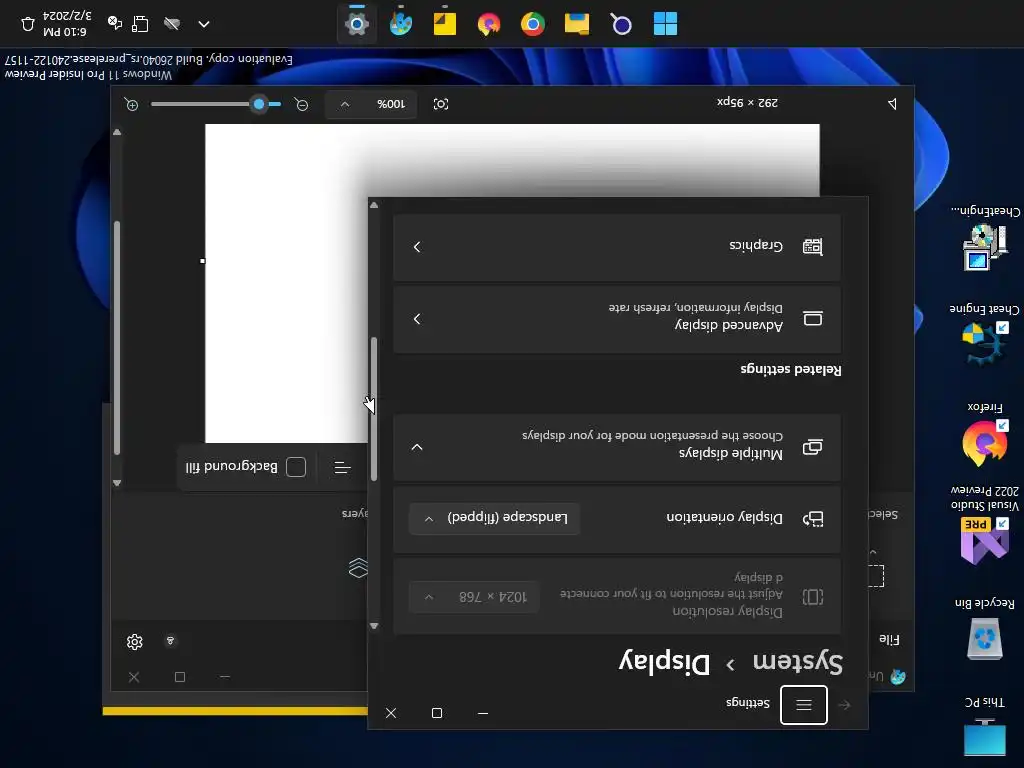Open the Layers panel icon in Paint
Image resolution: width=1024 pixels, height=768 pixels.
[x=358, y=568]
